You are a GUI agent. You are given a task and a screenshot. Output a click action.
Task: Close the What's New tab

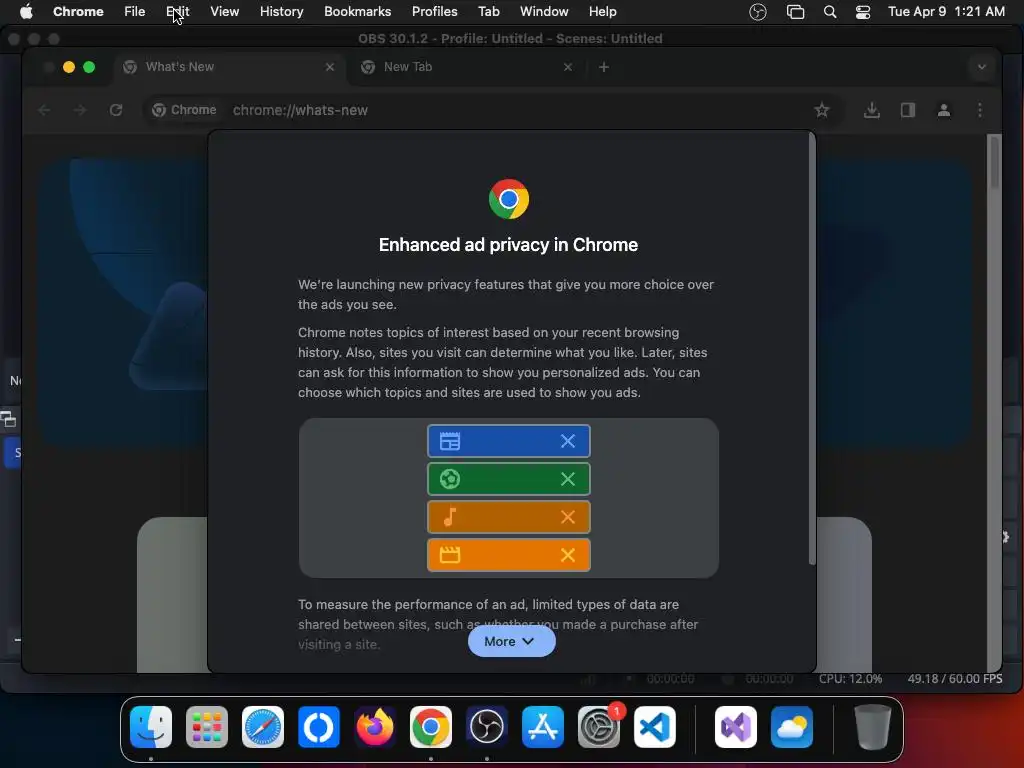pyautogui.click(x=330, y=67)
